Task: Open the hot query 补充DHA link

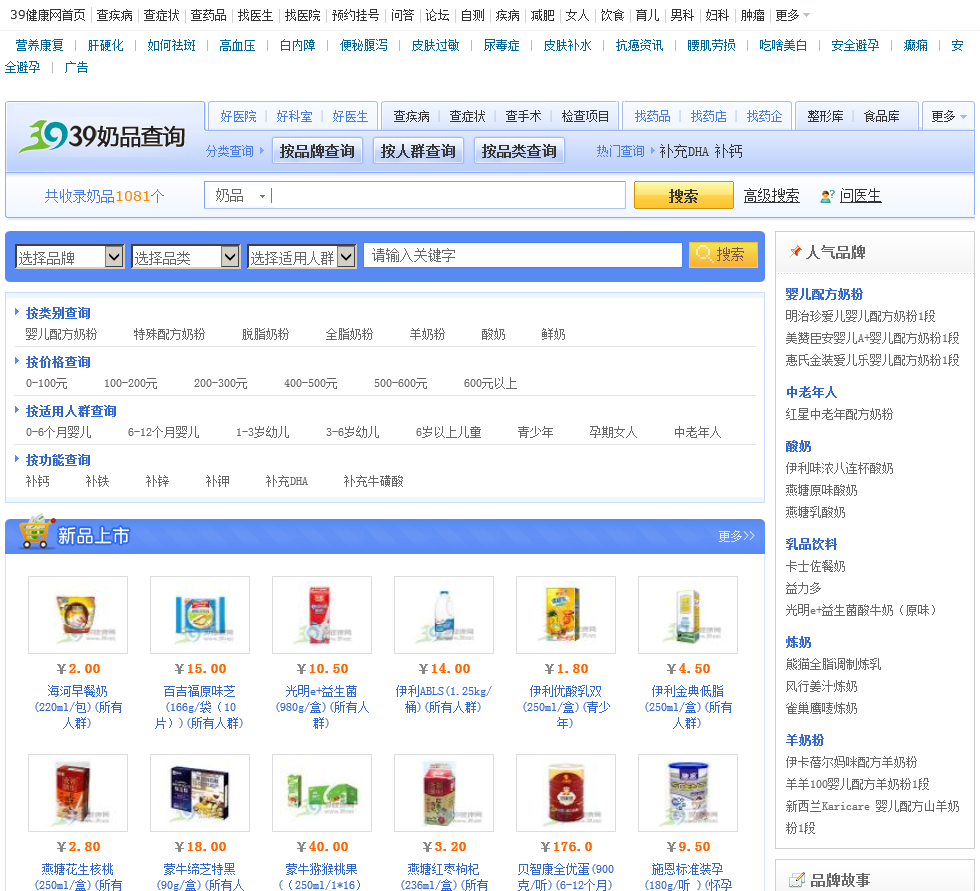Action: 684,151
